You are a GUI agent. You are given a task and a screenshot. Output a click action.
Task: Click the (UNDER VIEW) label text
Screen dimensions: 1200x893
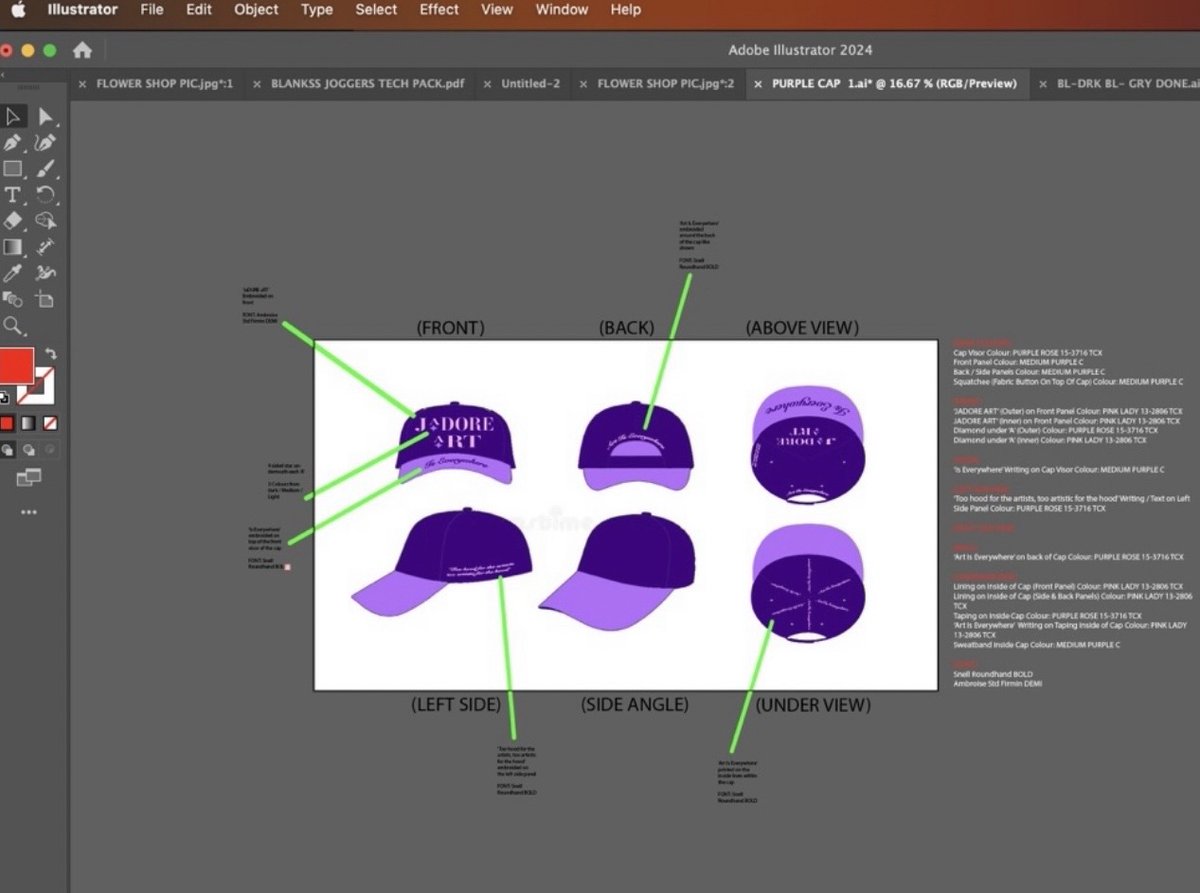coord(813,705)
